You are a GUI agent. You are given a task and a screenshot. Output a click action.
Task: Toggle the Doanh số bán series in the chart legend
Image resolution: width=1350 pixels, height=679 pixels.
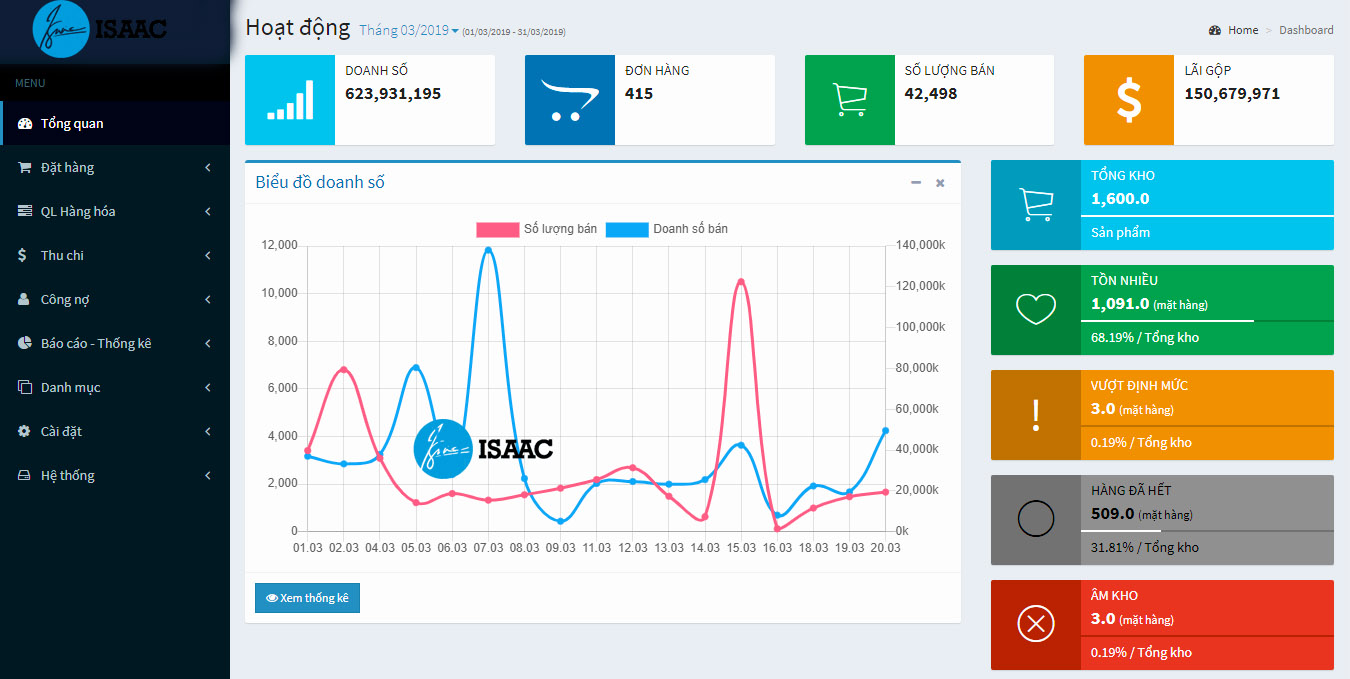click(x=667, y=229)
